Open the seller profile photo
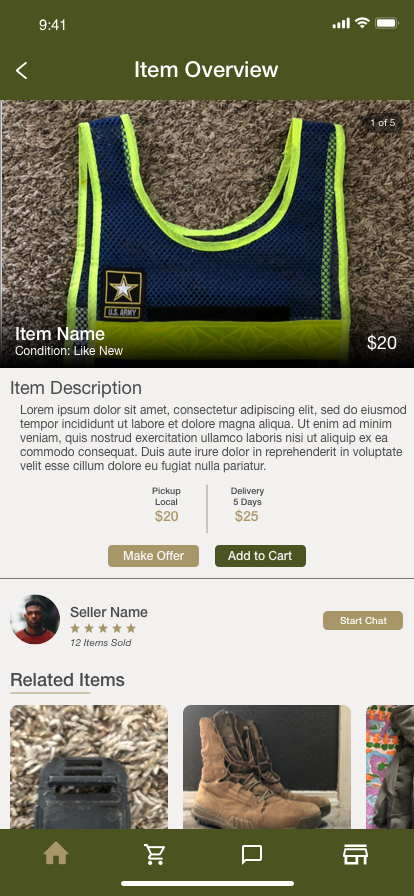Screen dimensions: 414x896 pos(35,619)
